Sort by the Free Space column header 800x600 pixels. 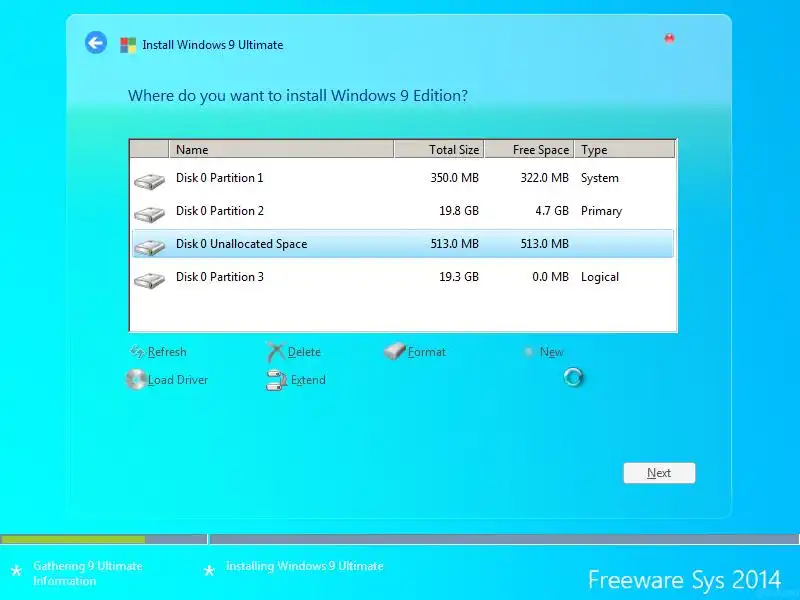point(529,149)
